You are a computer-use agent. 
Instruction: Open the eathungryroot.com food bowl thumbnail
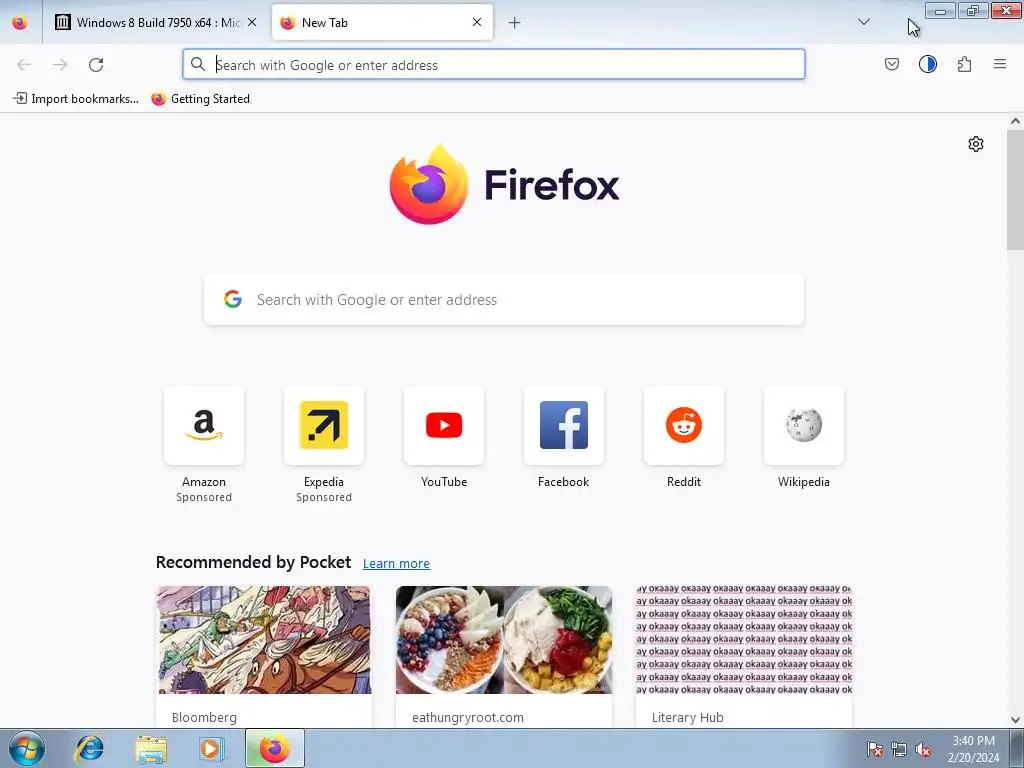point(504,640)
